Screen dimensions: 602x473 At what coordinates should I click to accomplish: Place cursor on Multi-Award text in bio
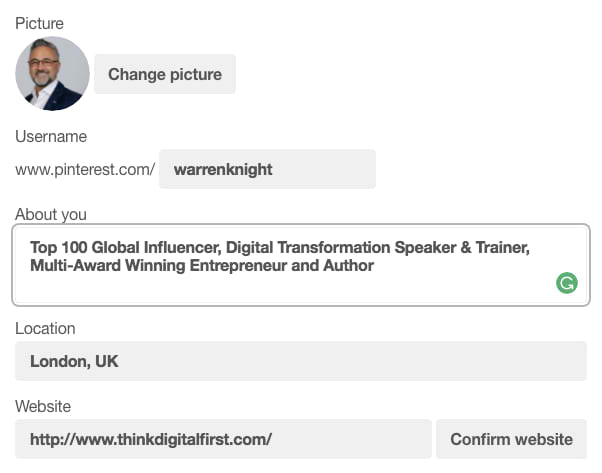coord(75,266)
